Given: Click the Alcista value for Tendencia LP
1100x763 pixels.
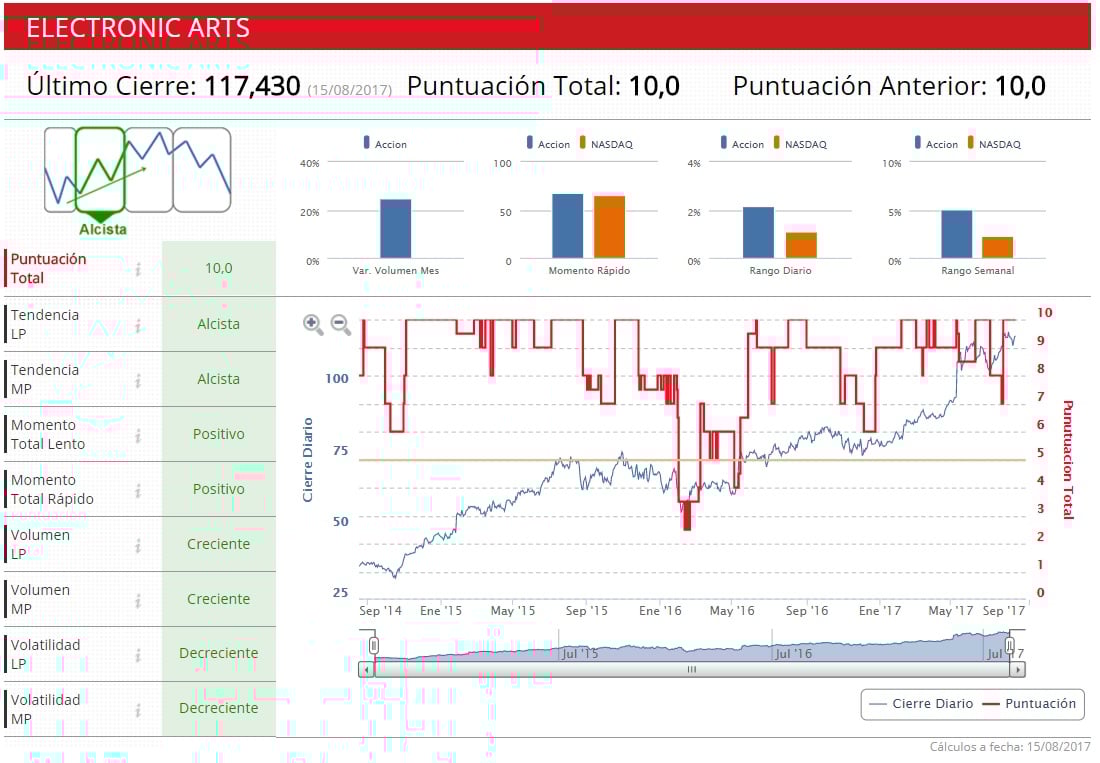Looking at the screenshot, I should (x=219, y=324).
